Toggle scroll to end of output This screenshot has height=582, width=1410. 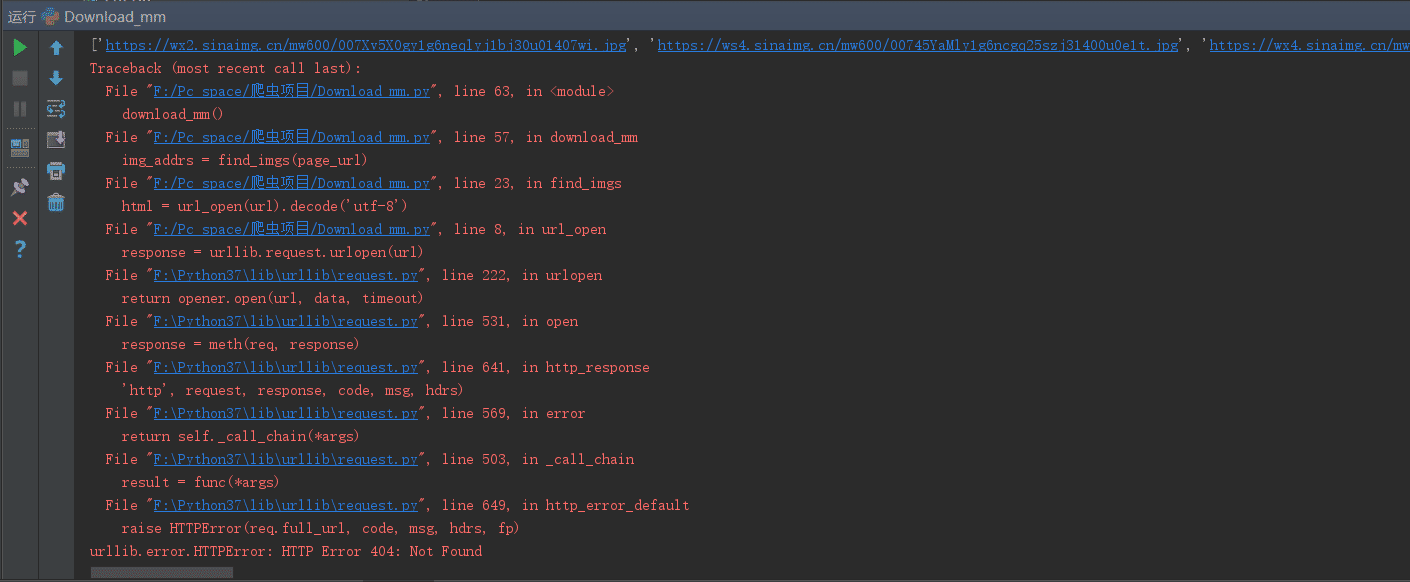tap(56, 140)
